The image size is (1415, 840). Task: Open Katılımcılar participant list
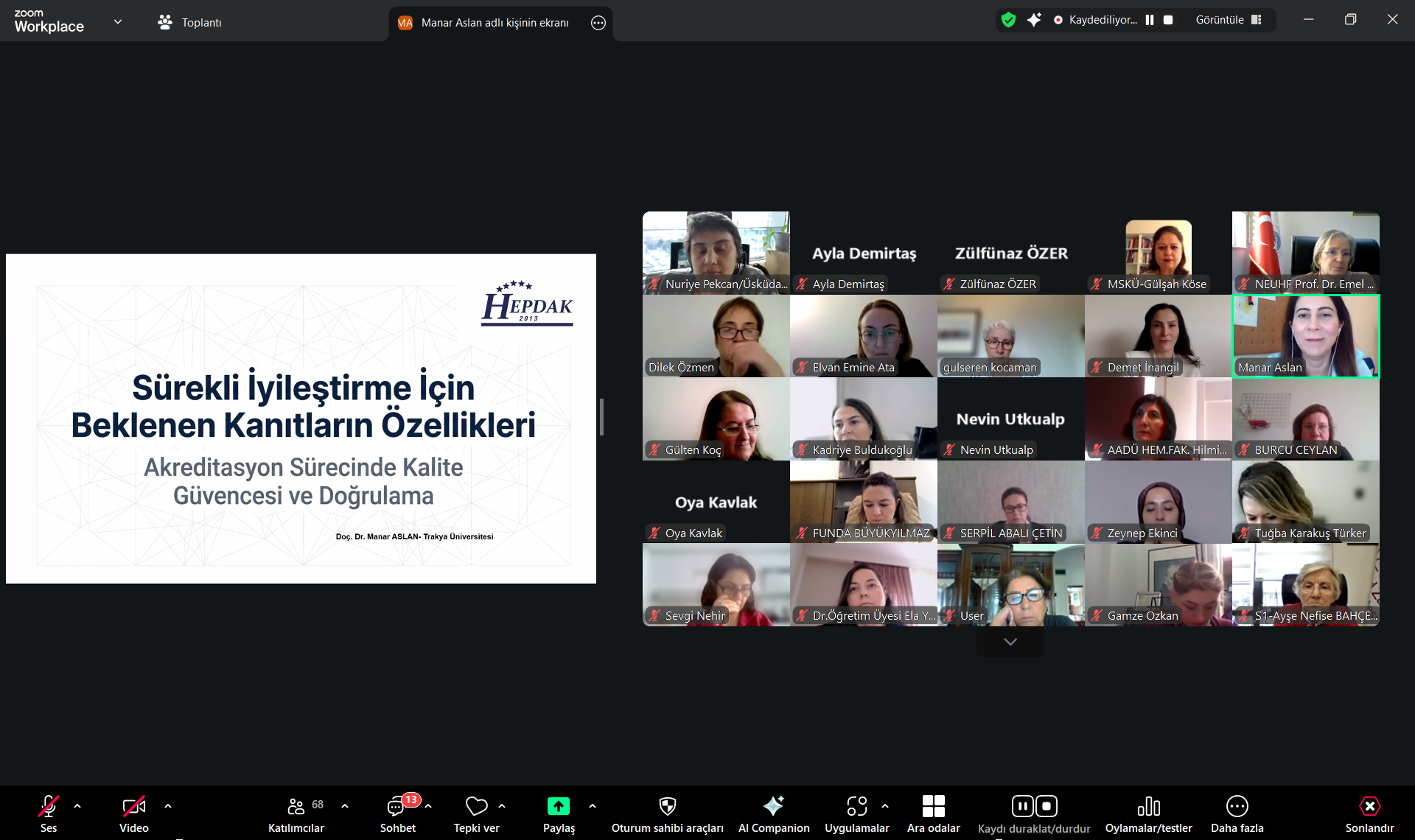296,806
